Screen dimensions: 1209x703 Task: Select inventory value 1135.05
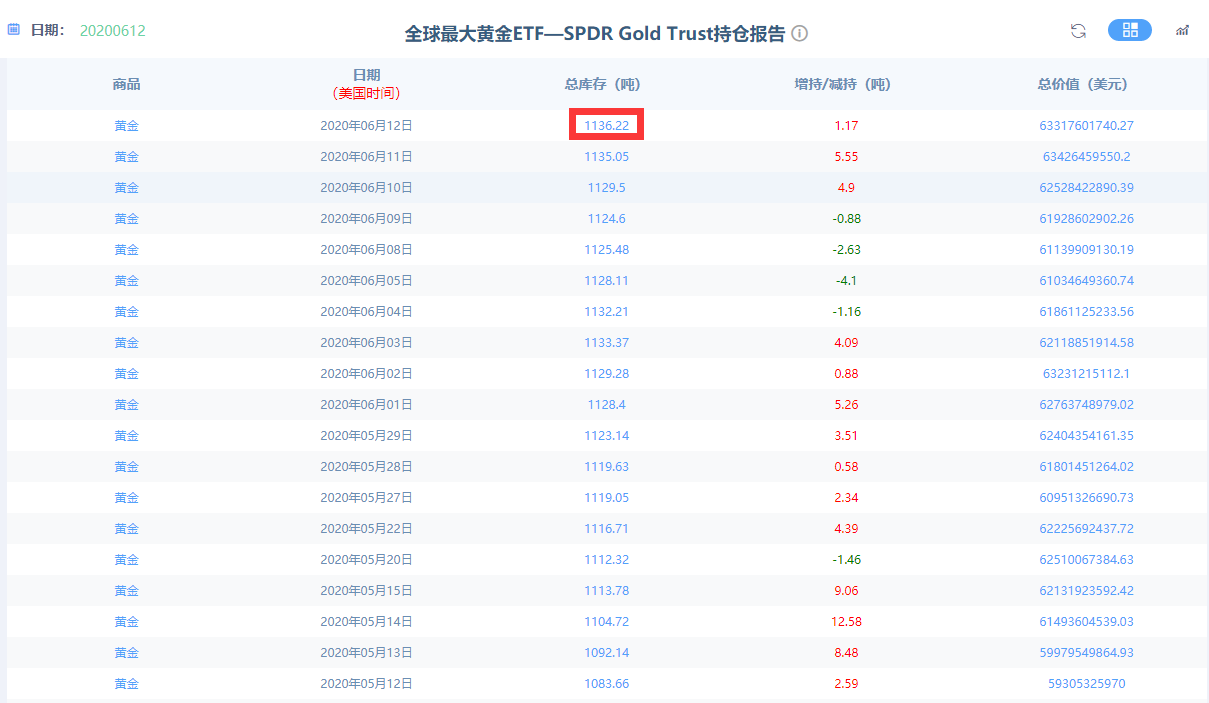[x=607, y=157]
